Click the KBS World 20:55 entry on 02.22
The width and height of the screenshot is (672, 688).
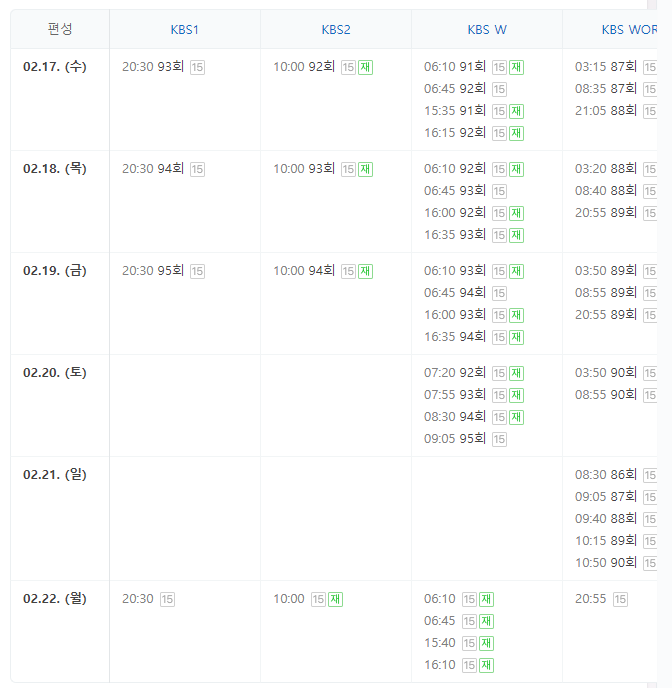[590, 599]
